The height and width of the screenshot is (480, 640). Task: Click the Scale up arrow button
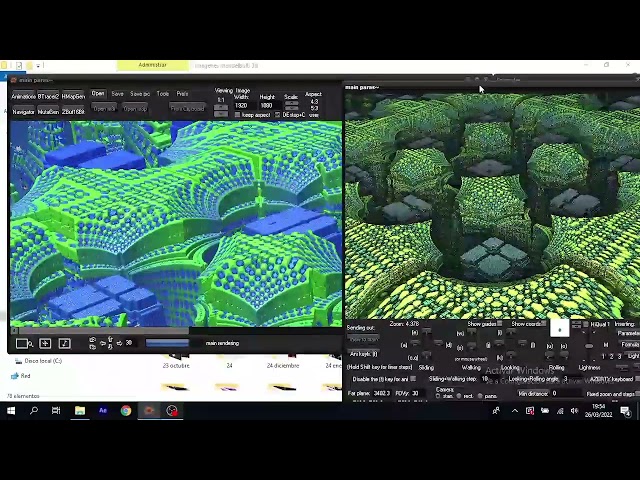pyautogui.click(x=291, y=103)
